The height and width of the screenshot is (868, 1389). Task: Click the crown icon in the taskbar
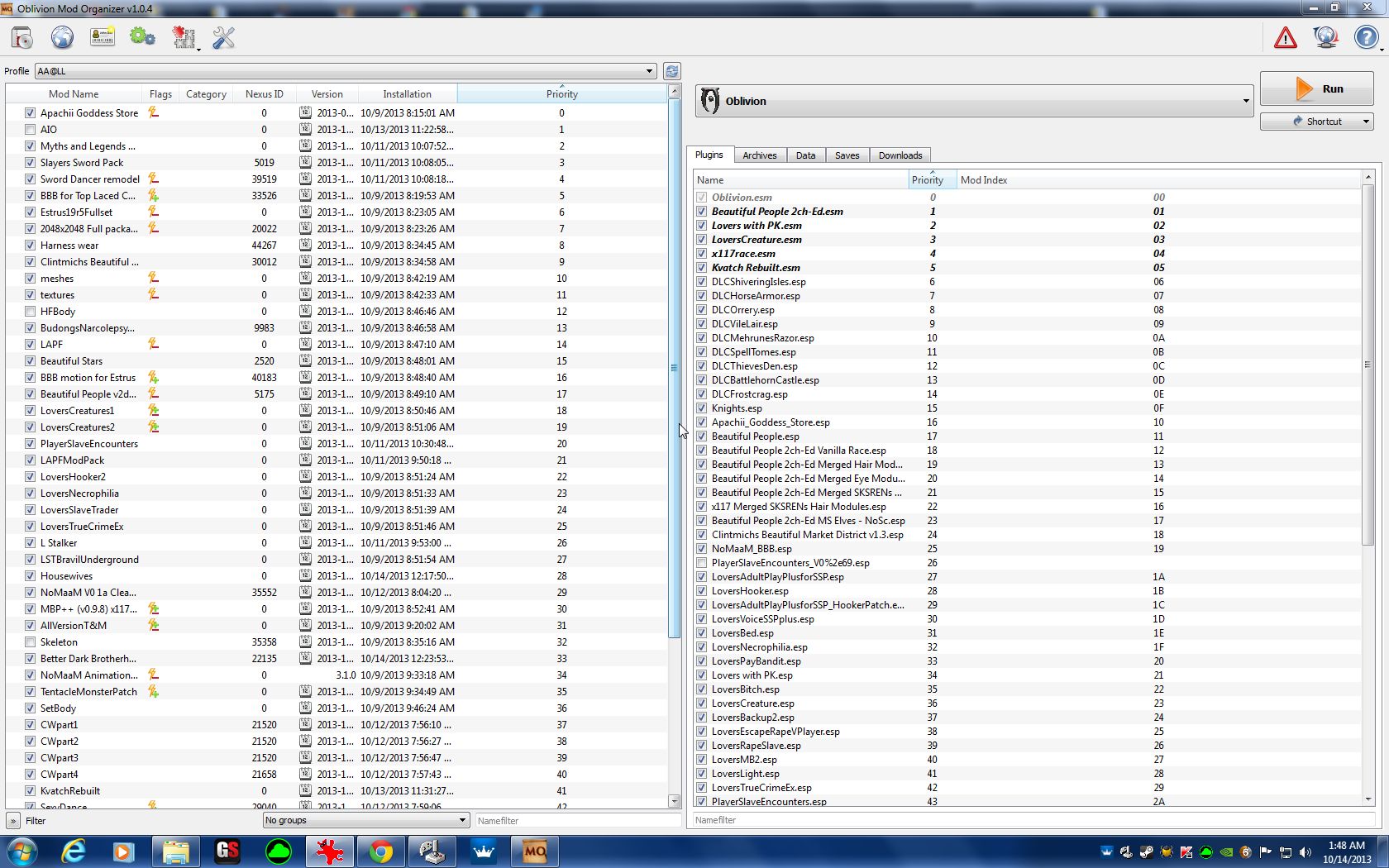tap(484, 851)
